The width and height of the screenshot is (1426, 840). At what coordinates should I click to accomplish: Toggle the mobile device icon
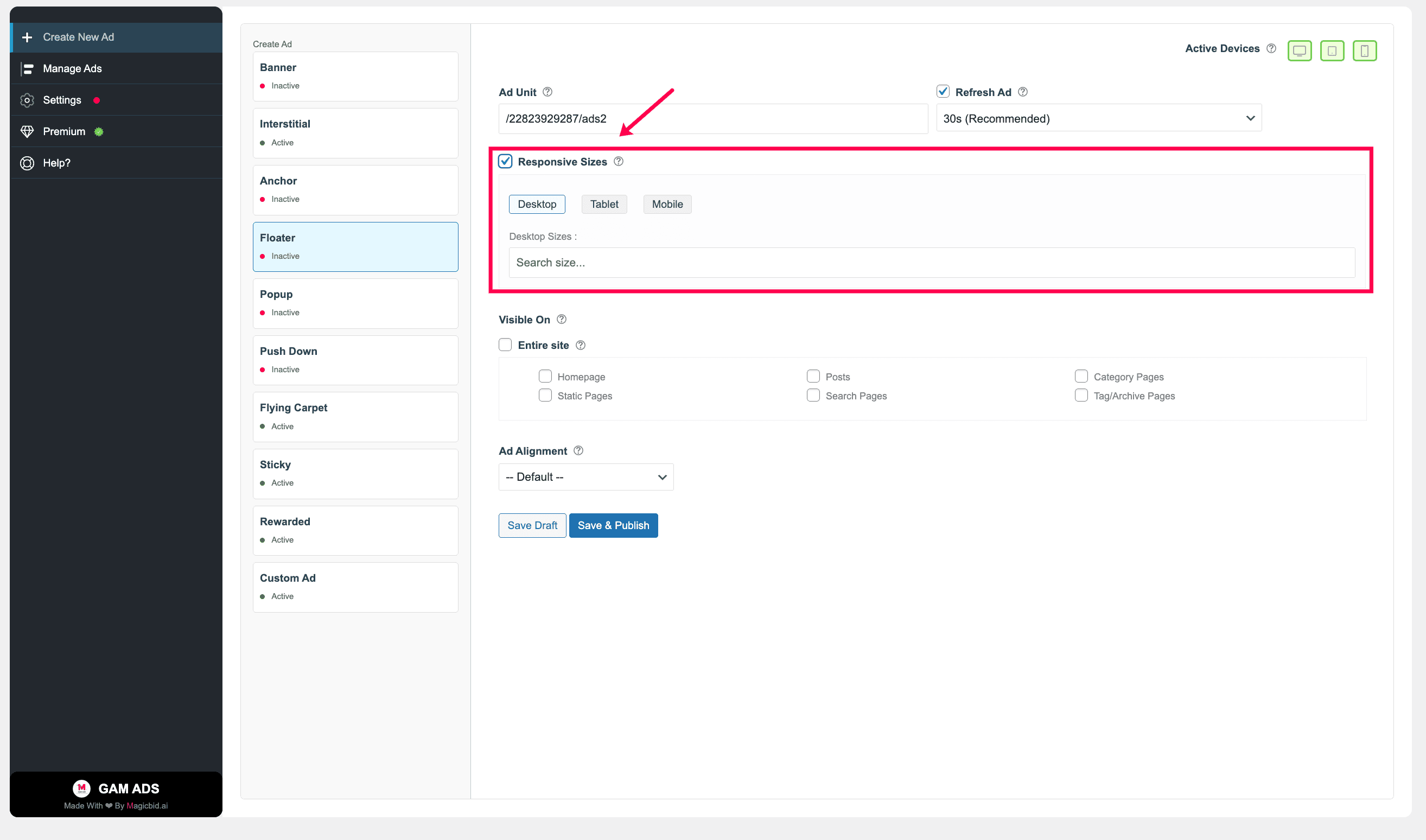point(1364,50)
